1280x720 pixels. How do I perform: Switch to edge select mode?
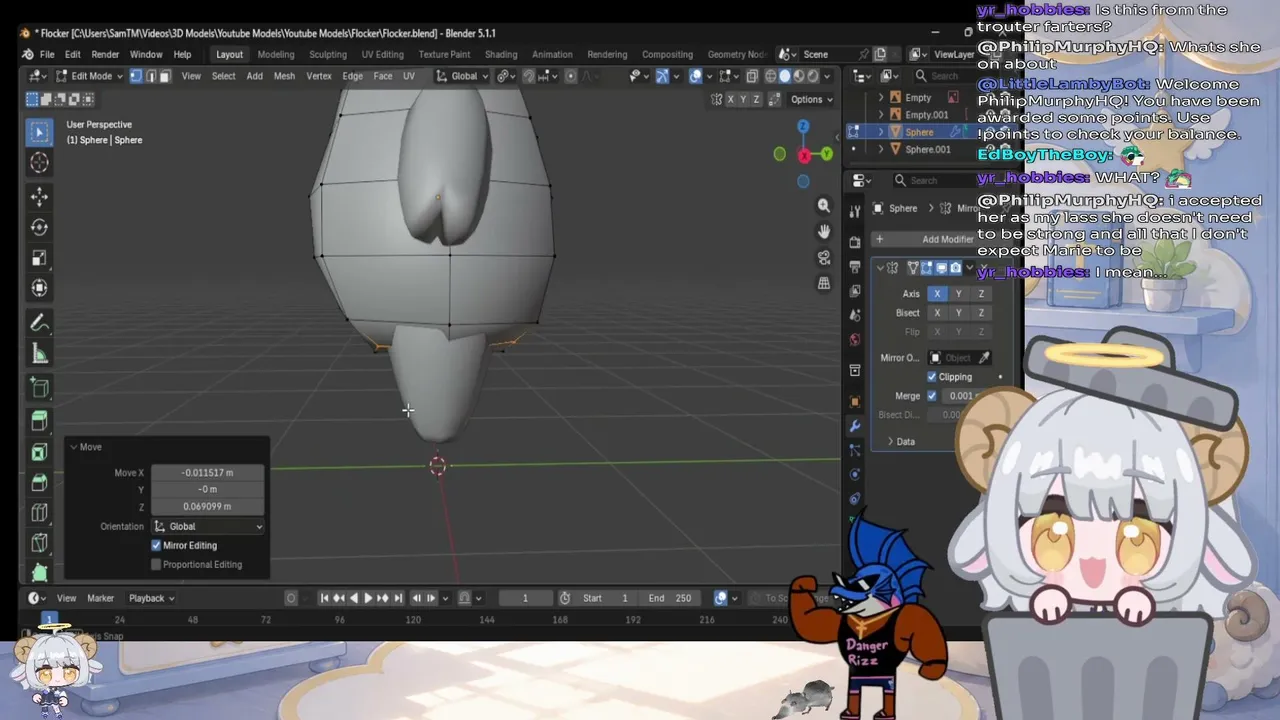click(x=151, y=76)
